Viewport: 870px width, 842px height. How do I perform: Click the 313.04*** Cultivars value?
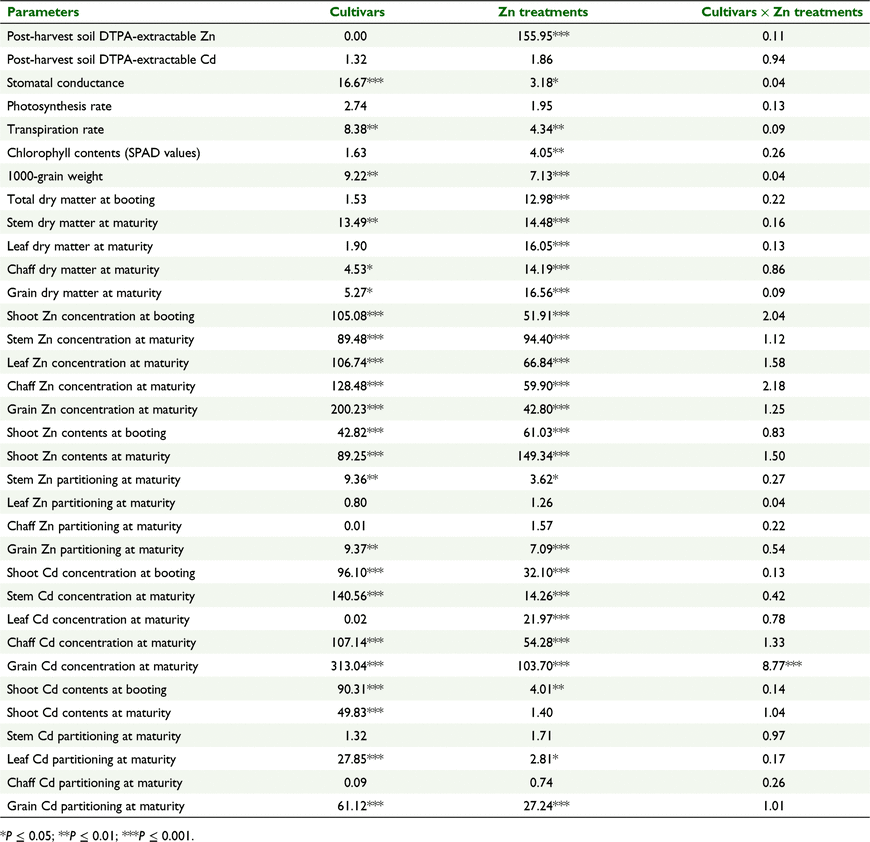[x=357, y=666]
